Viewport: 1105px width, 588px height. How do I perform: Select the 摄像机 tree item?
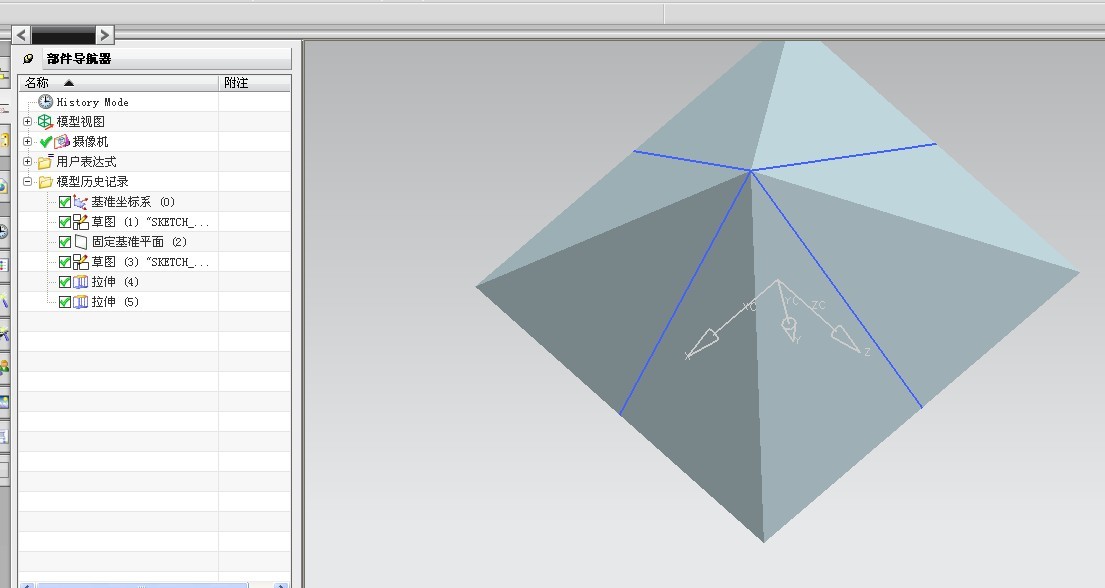(x=90, y=142)
